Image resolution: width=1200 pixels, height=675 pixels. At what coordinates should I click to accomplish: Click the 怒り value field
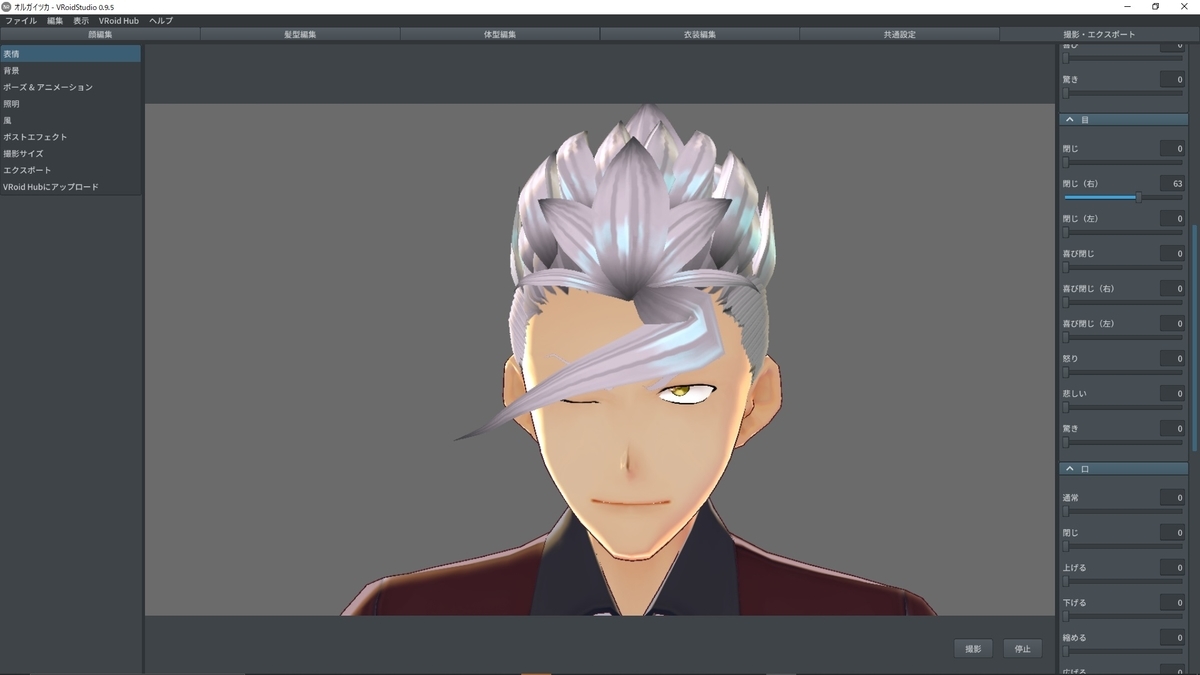[1173, 358]
